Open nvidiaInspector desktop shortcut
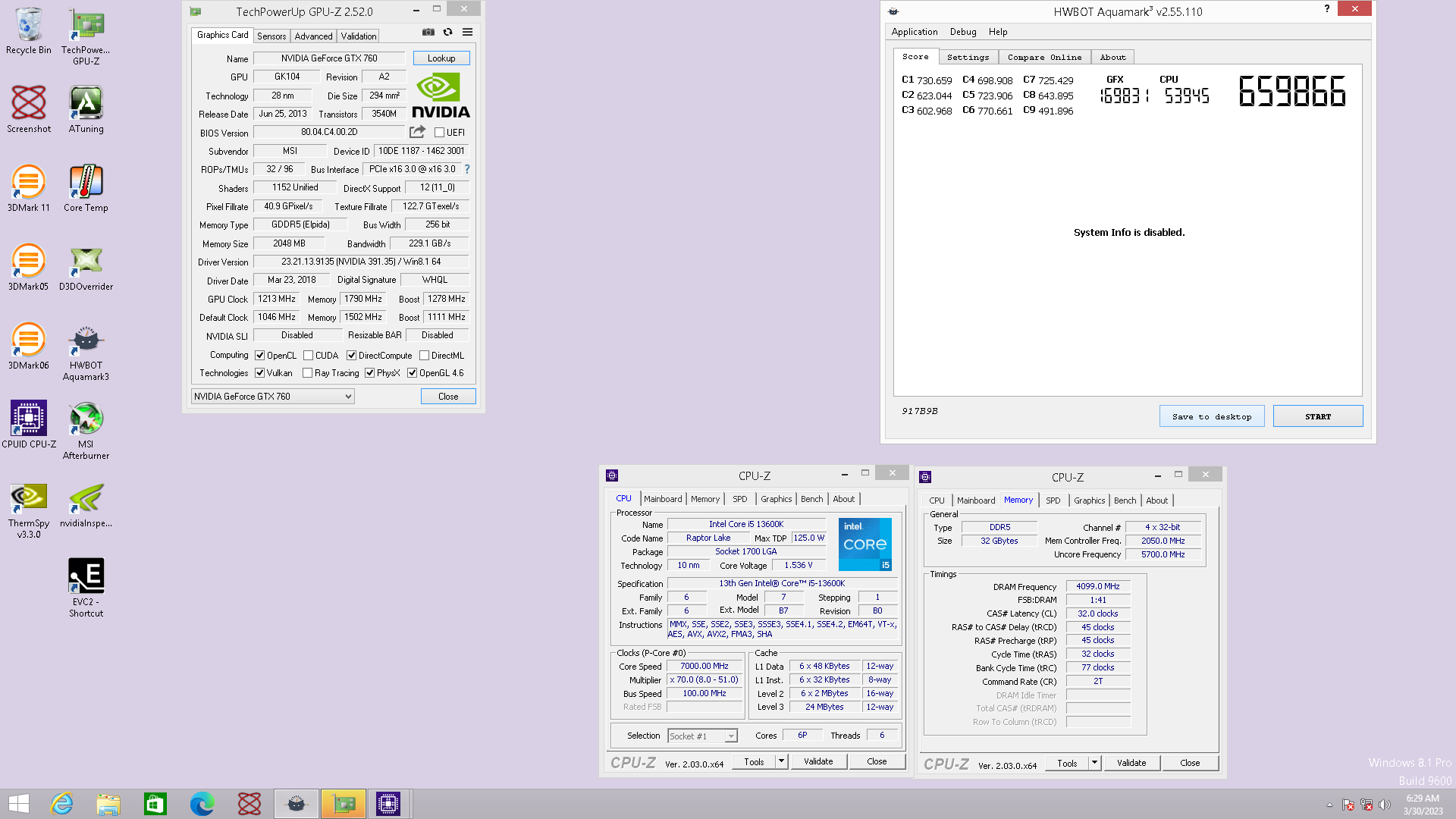The image size is (1456, 819). (86, 504)
